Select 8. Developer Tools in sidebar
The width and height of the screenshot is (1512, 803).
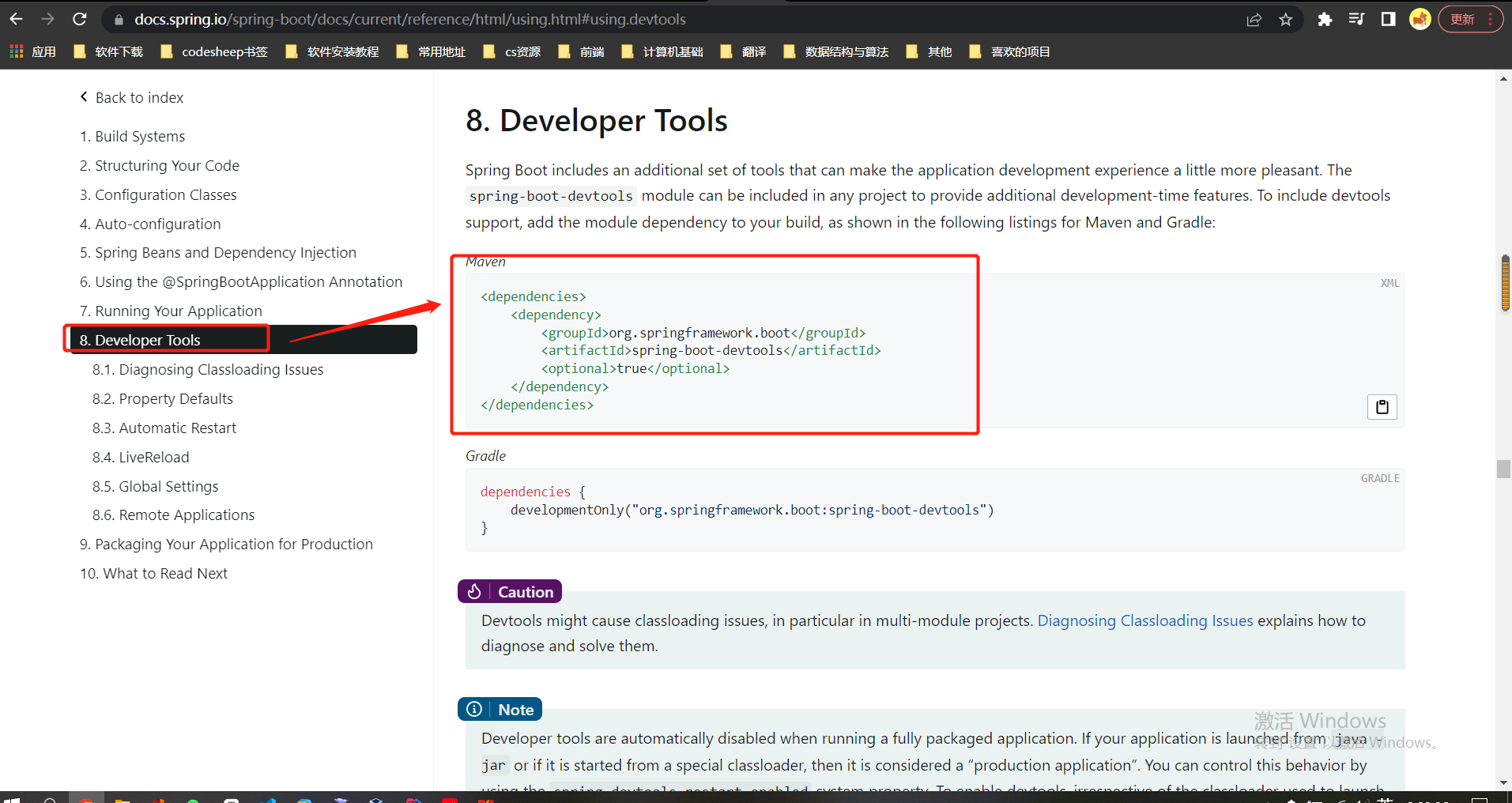(x=243, y=340)
